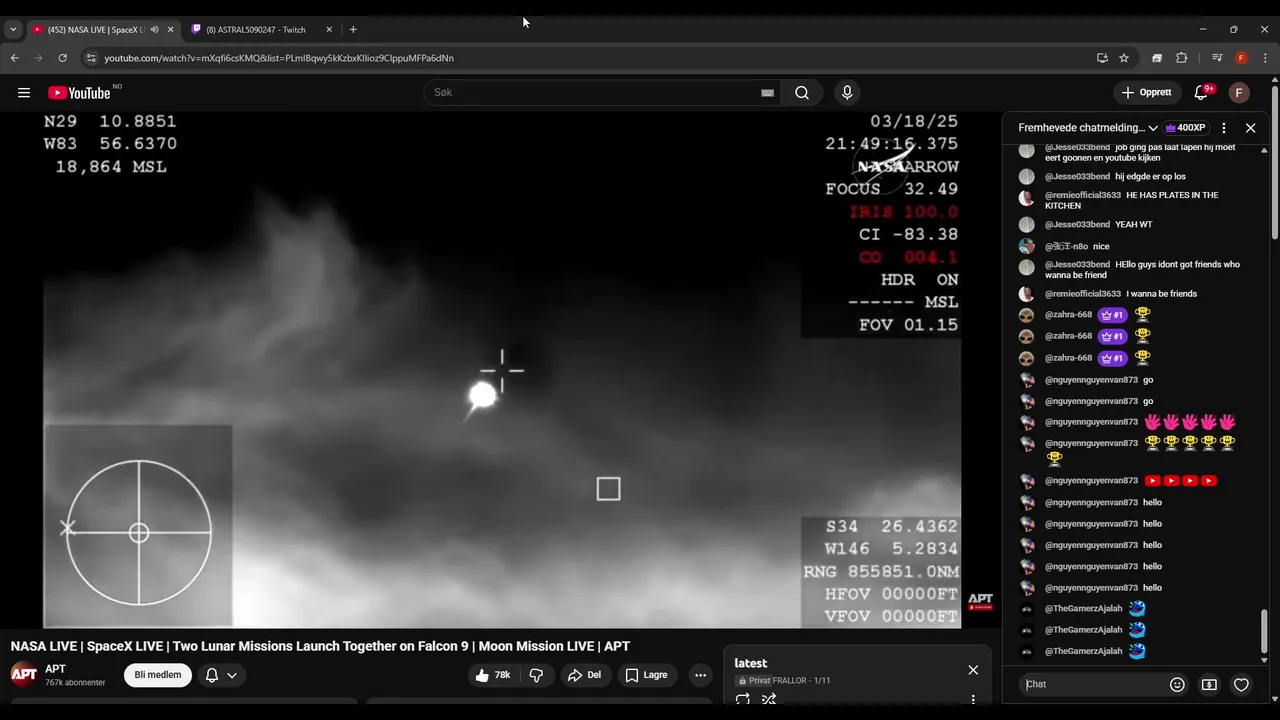Viewport: 1280px width, 720px height.
Task: Click the browser address bar URL
Action: (279, 58)
